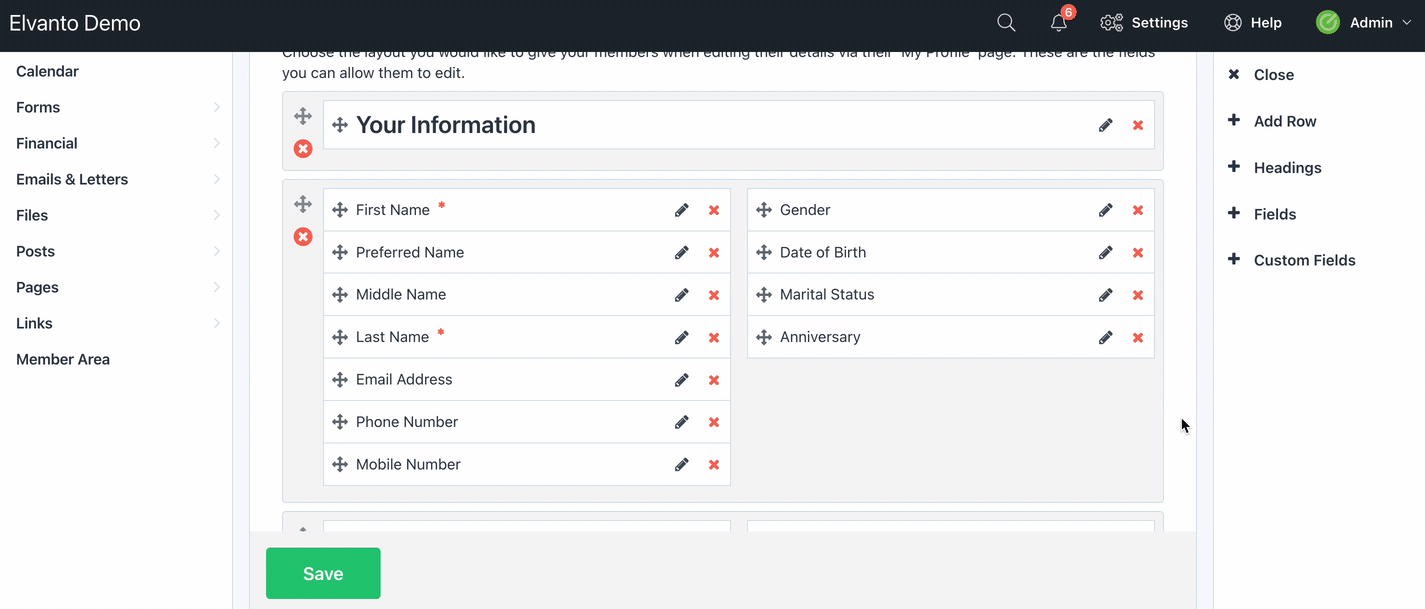Expand the Forms sidebar menu
This screenshot has height=609, width=1425.
click(116, 107)
